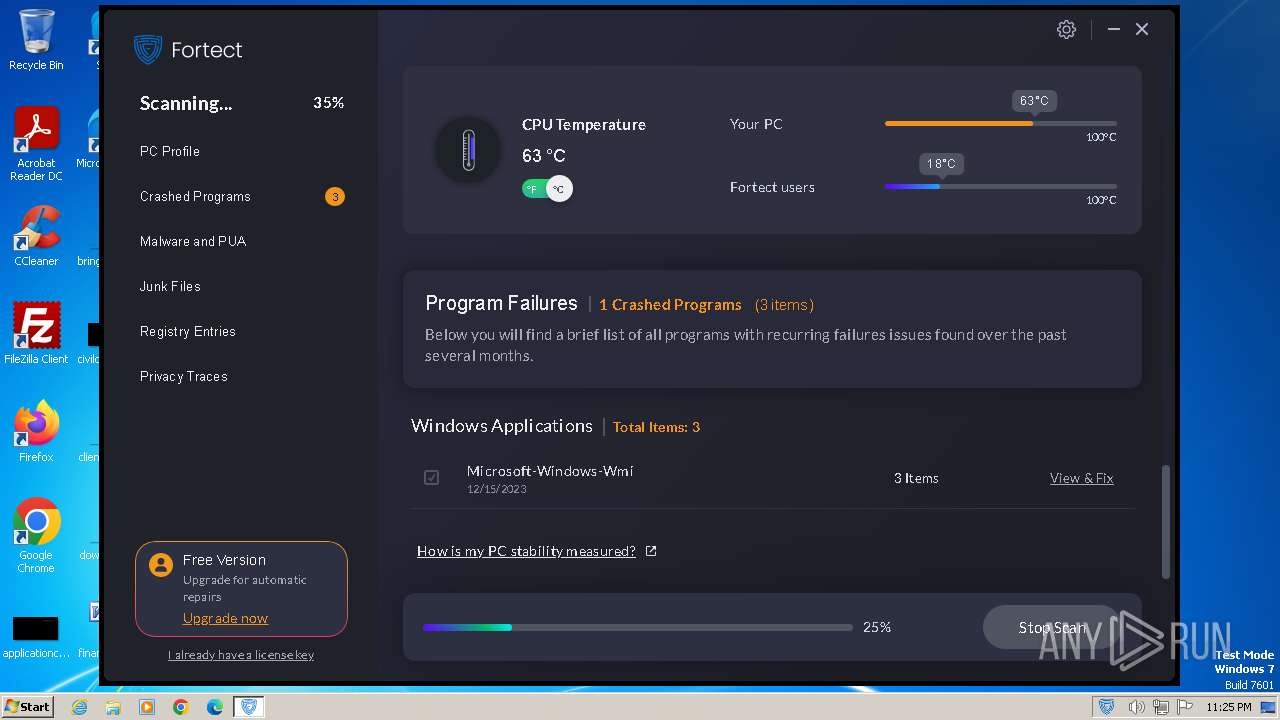Open Firefox desktop shortcut
This screenshot has width=1280, height=720.
pyautogui.click(x=36, y=432)
